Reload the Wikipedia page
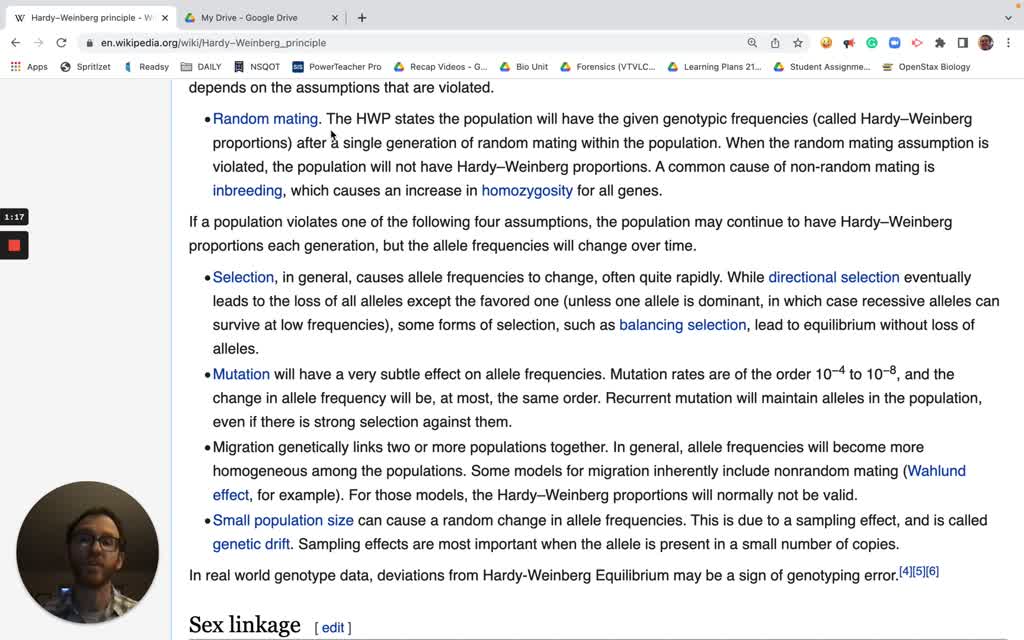Screen dimensions: 1024x640 (x=62, y=43)
